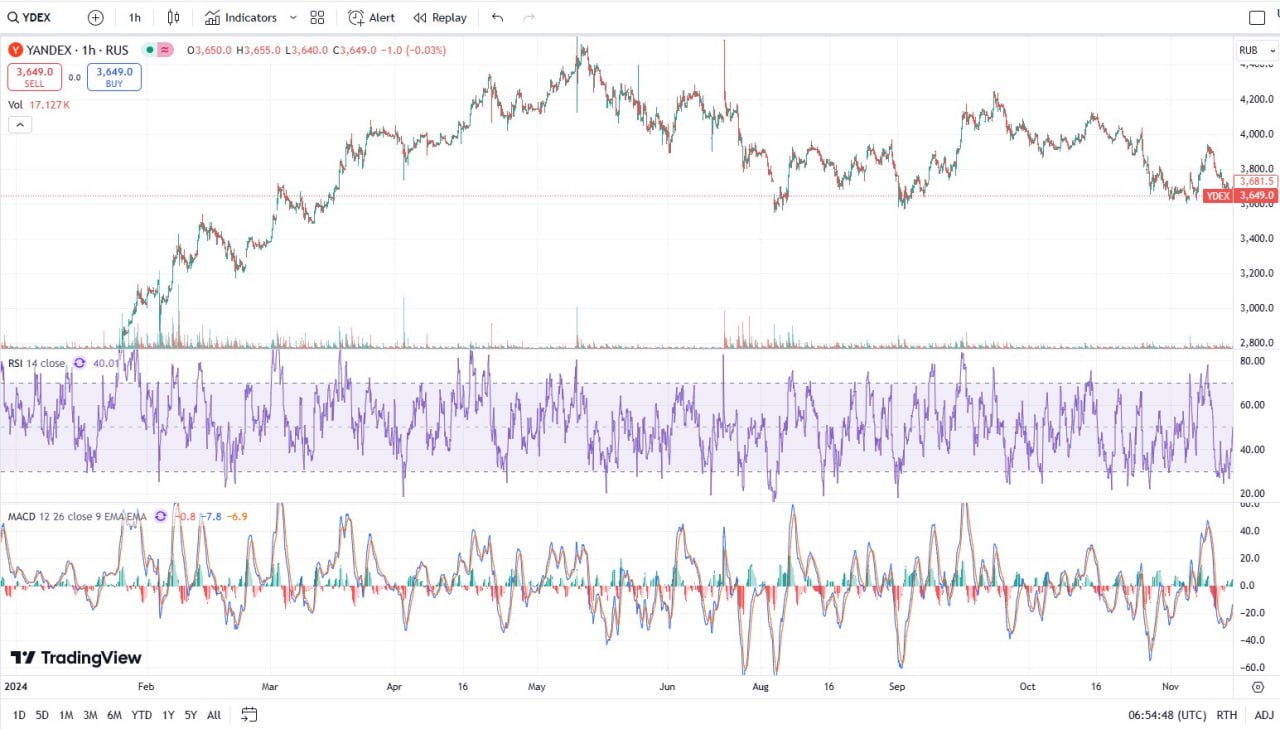Click the Nov label on the time axis
The height and width of the screenshot is (729, 1280).
tap(1171, 687)
